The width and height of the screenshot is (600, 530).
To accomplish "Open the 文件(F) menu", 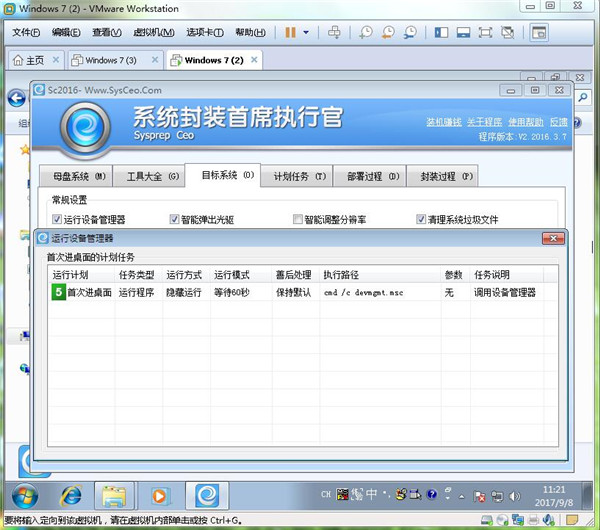I will coord(26,33).
